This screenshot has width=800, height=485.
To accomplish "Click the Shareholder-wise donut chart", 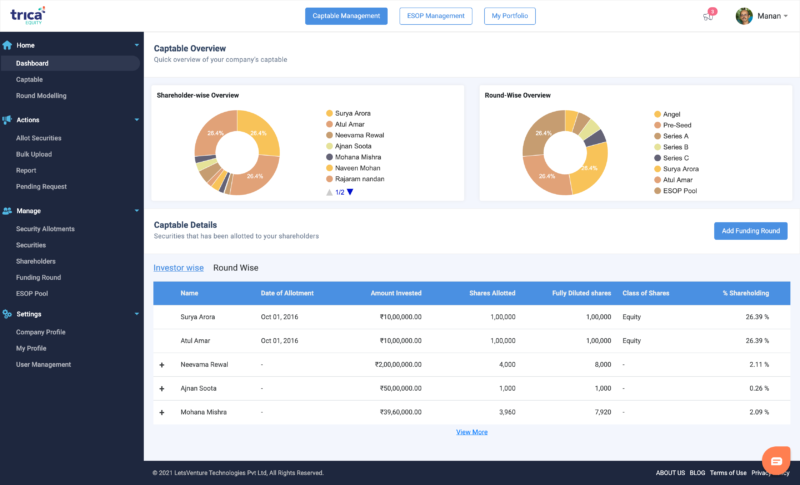I will tap(237, 152).
